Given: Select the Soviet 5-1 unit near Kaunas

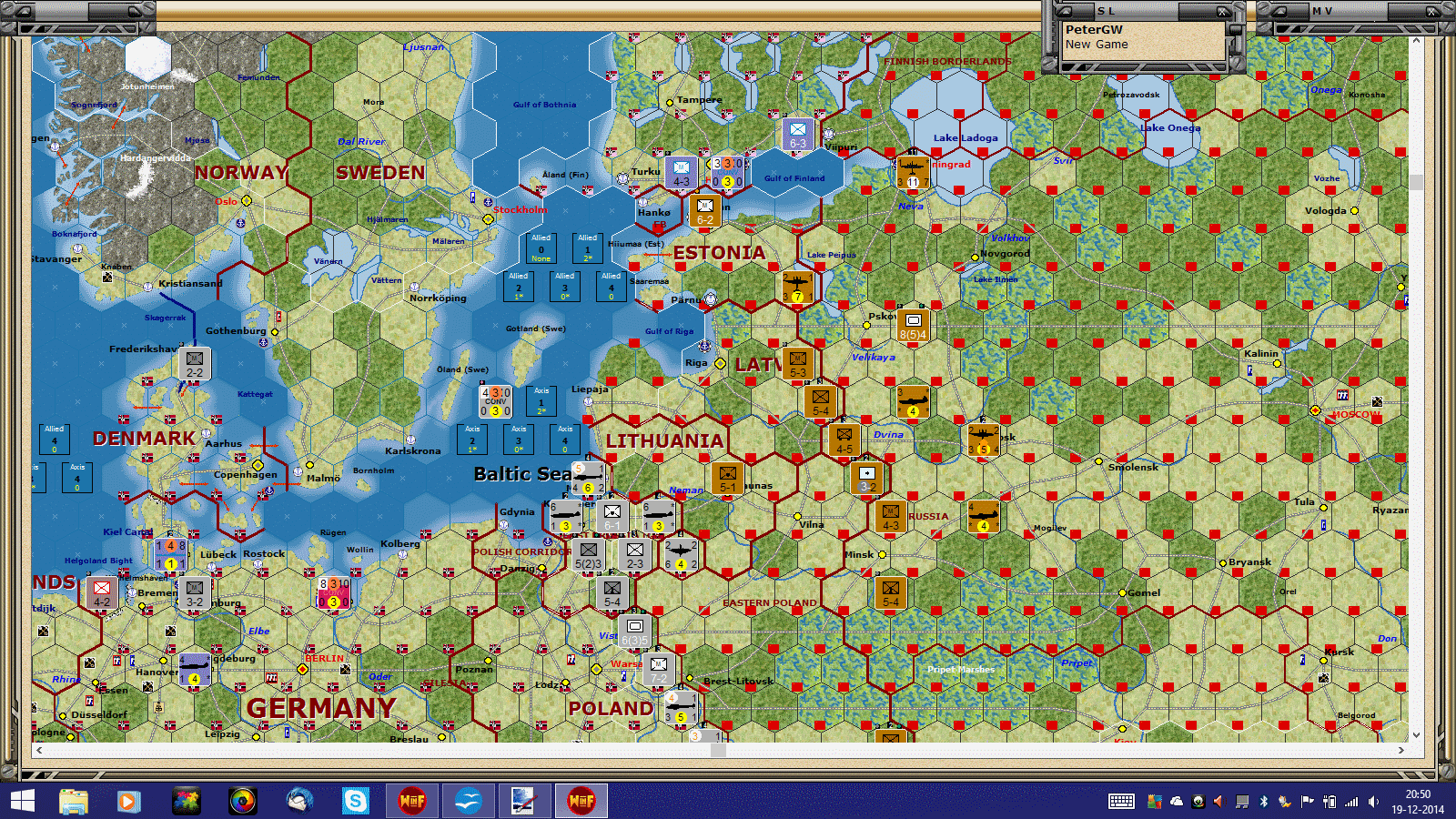Looking at the screenshot, I should (x=728, y=478).
